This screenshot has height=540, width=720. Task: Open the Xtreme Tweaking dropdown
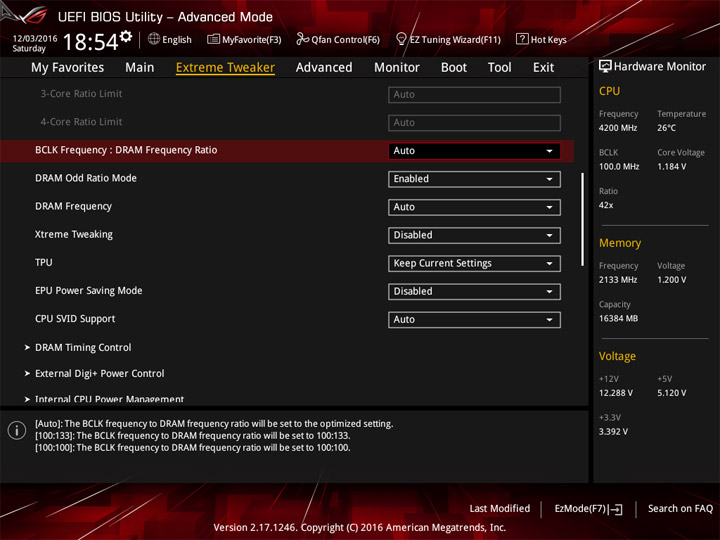point(474,235)
